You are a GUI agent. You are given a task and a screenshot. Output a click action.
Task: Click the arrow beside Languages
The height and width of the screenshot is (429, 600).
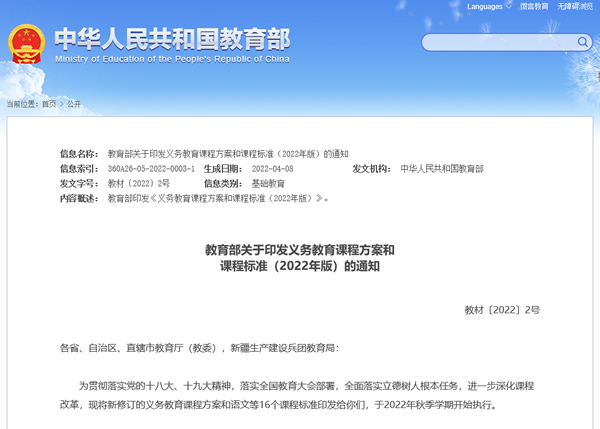507,6
